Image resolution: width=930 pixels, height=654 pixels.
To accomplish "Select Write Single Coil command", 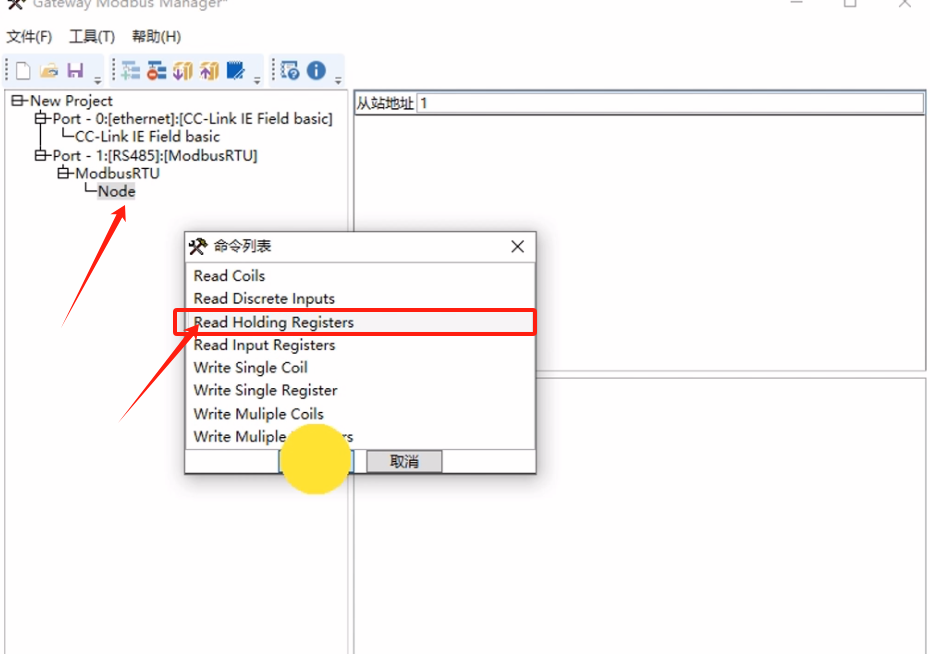I will [251, 367].
